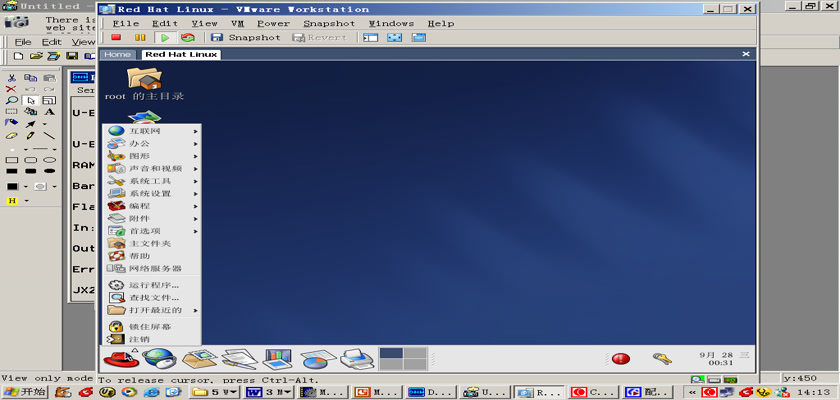Choose 运行程序... in the menu
Screen dimensions: 840x400
point(152,285)
